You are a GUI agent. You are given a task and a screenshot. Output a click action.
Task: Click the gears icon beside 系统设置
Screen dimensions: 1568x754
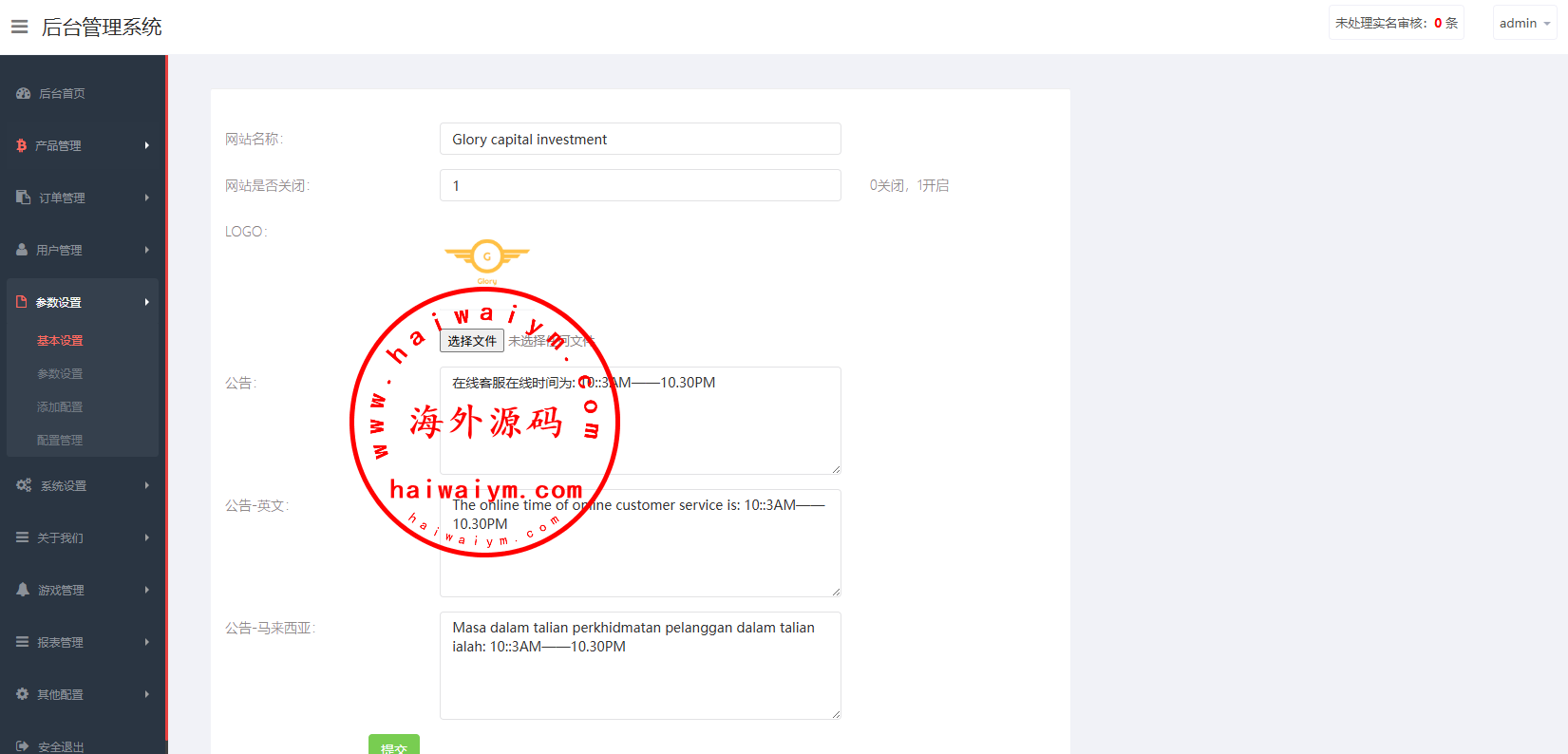tap(24, 485)
